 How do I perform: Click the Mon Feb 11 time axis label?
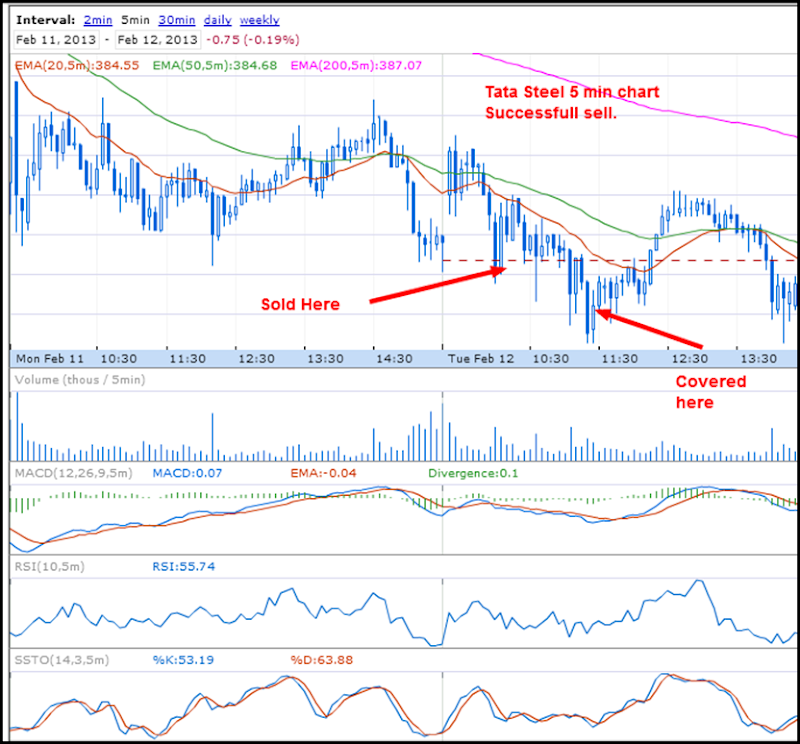49,359
